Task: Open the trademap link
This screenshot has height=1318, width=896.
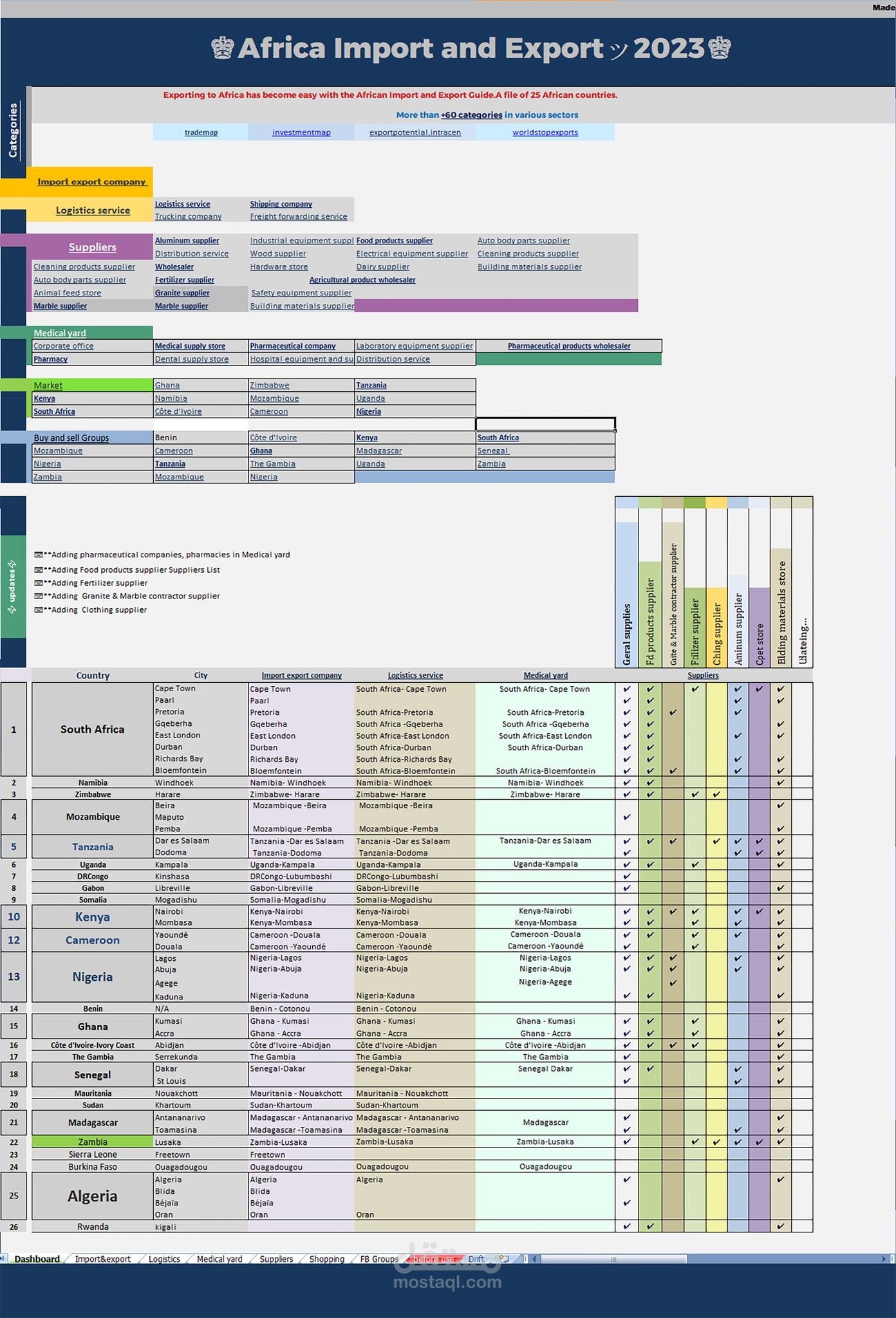Action: point(201,132)
